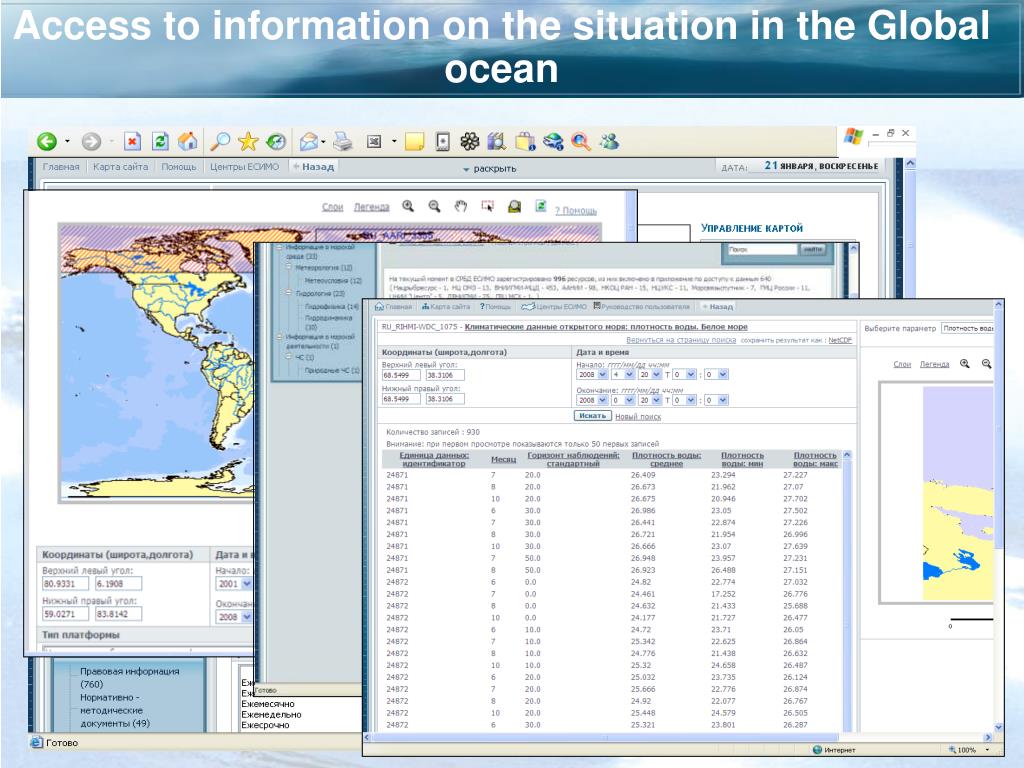The height and width of the screenshot is (768, 1024).
Task: Select Гидрофизика (14) tree item
Action: click(x=332, y=306)
